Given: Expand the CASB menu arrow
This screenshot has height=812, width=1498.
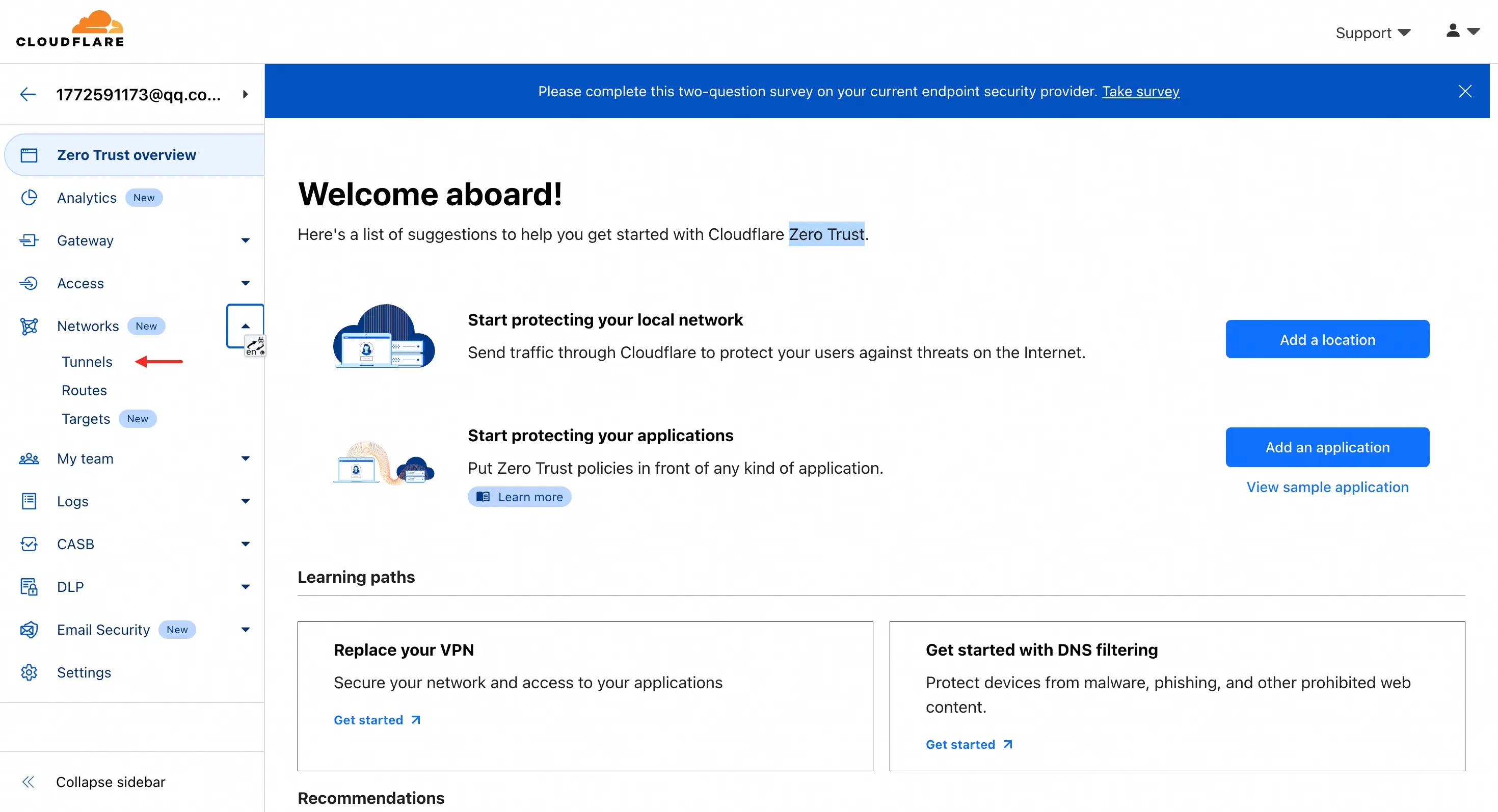Looking at the screenshot, I should click(x=246, y=544).
